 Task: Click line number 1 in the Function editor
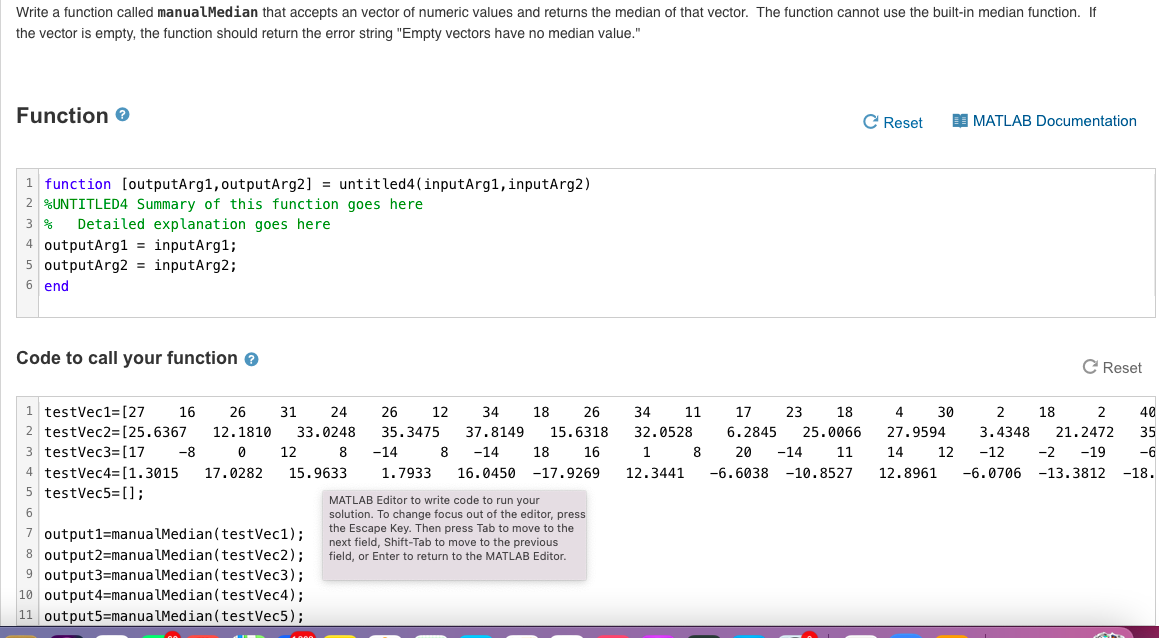tap(29, 183)
